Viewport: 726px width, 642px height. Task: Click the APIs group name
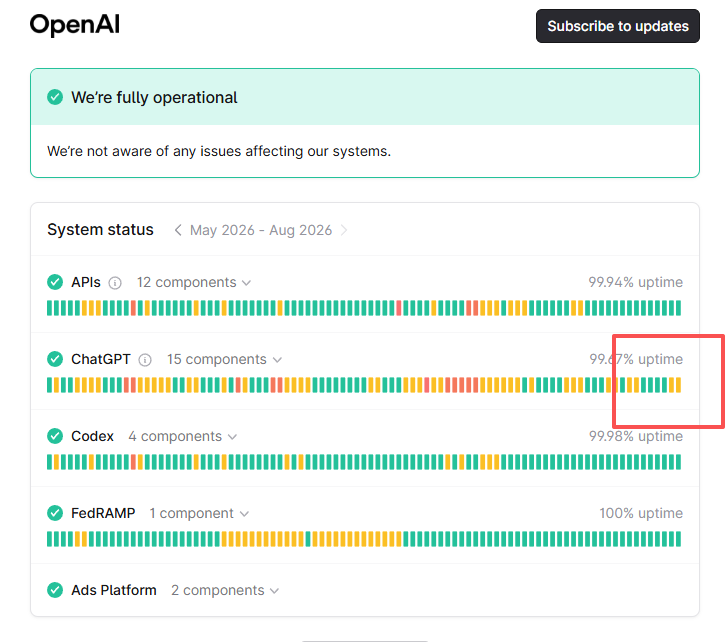86,282
